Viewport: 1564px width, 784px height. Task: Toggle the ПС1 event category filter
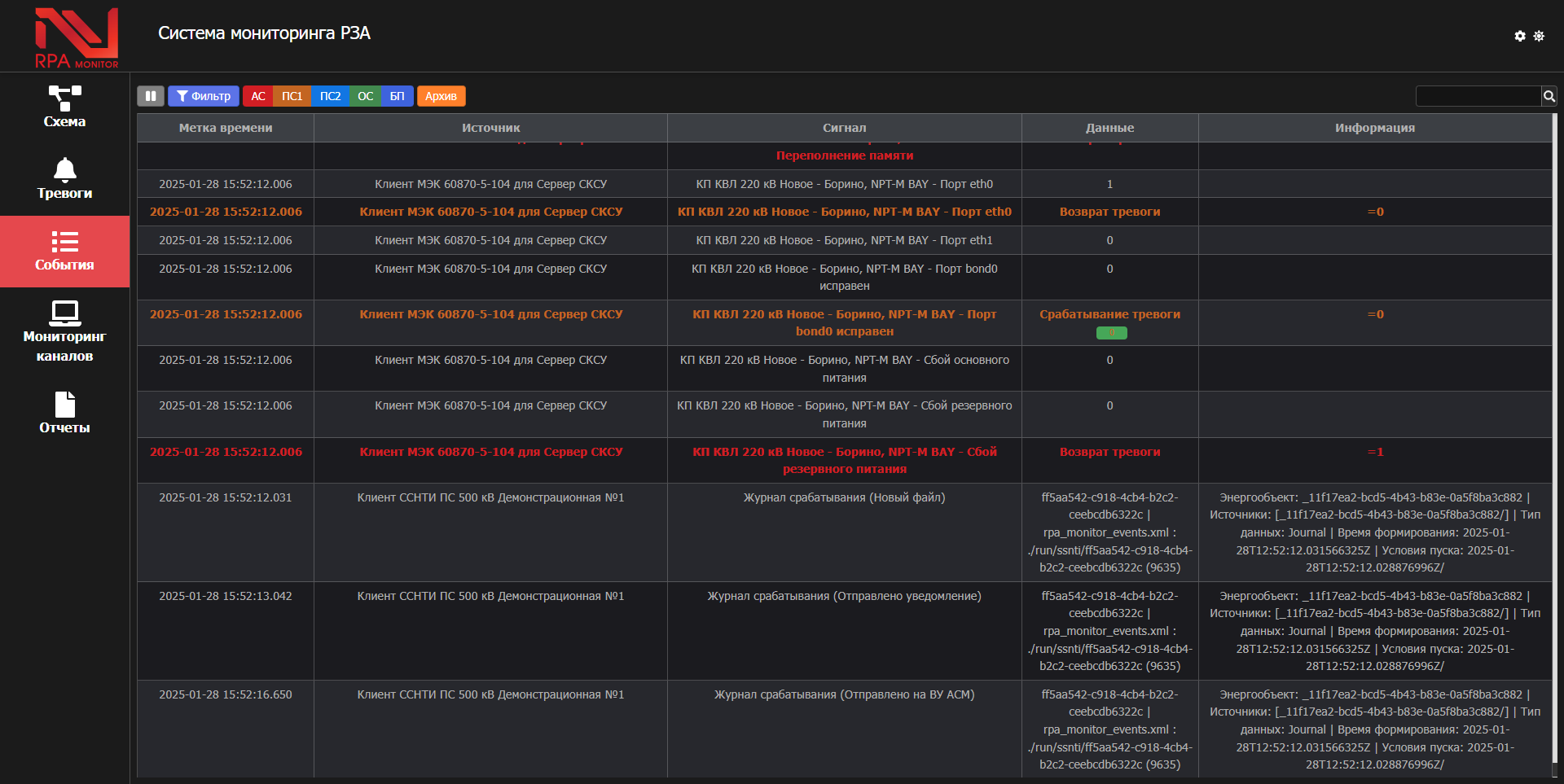292,96
